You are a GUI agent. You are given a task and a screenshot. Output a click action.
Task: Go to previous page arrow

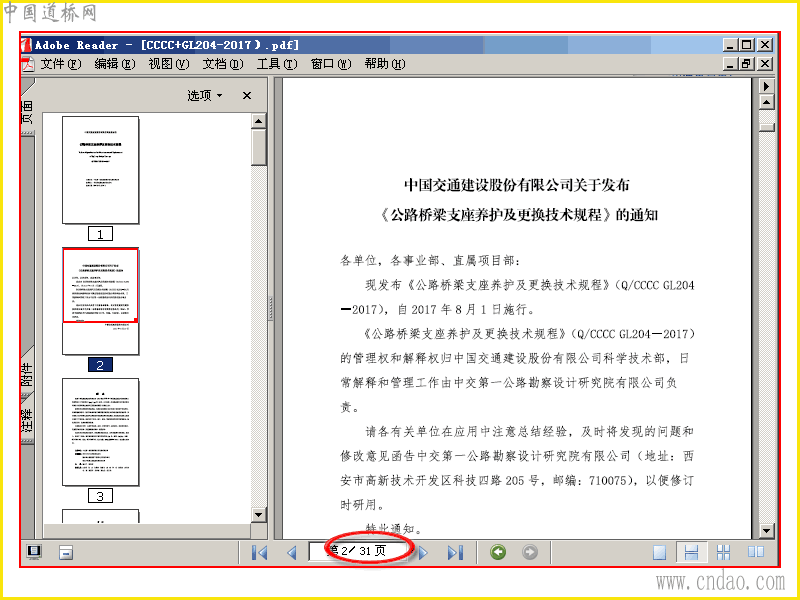pos(291,553)
